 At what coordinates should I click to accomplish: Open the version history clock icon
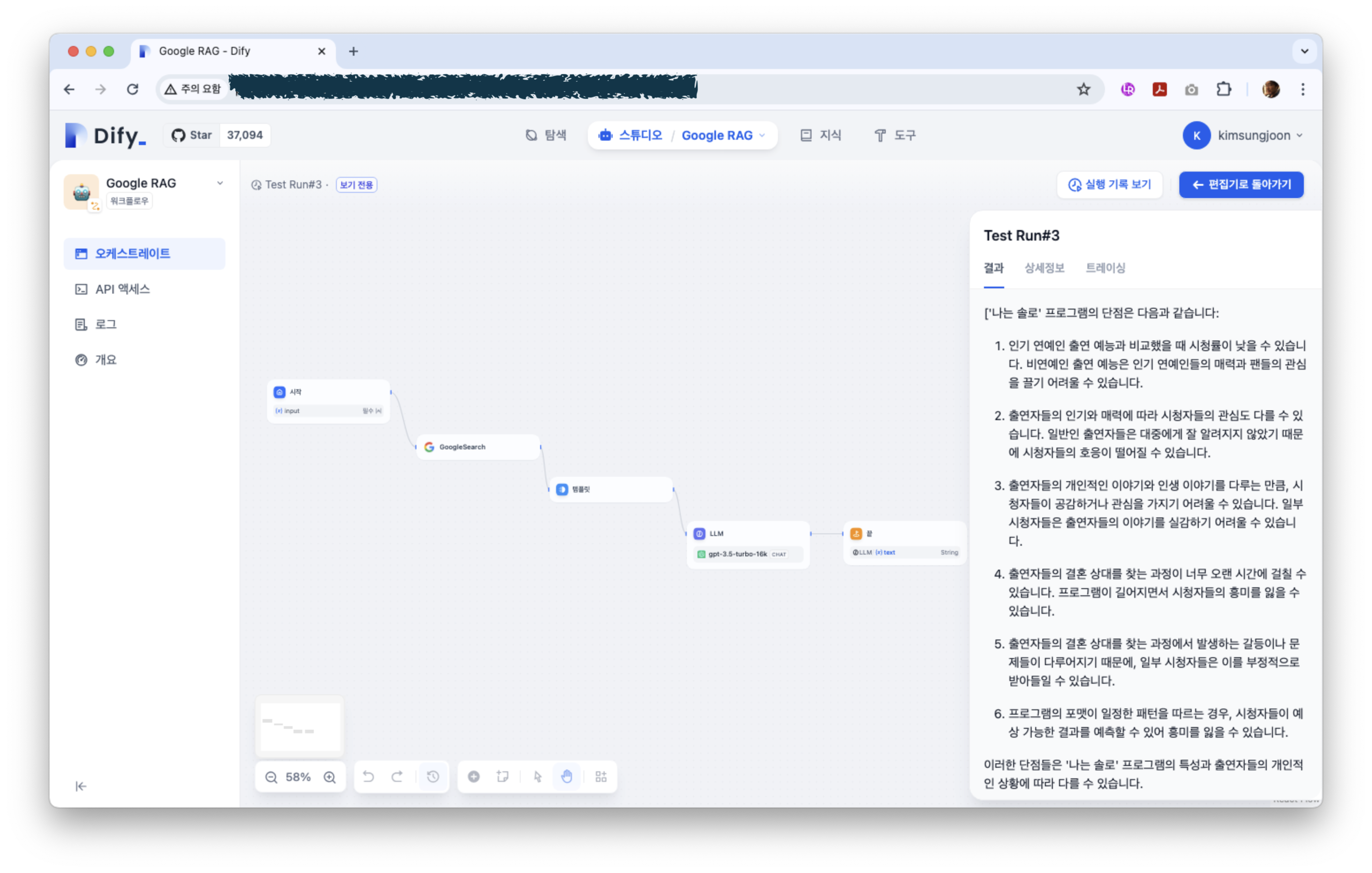pyautogui.click(x=433, y=777)
